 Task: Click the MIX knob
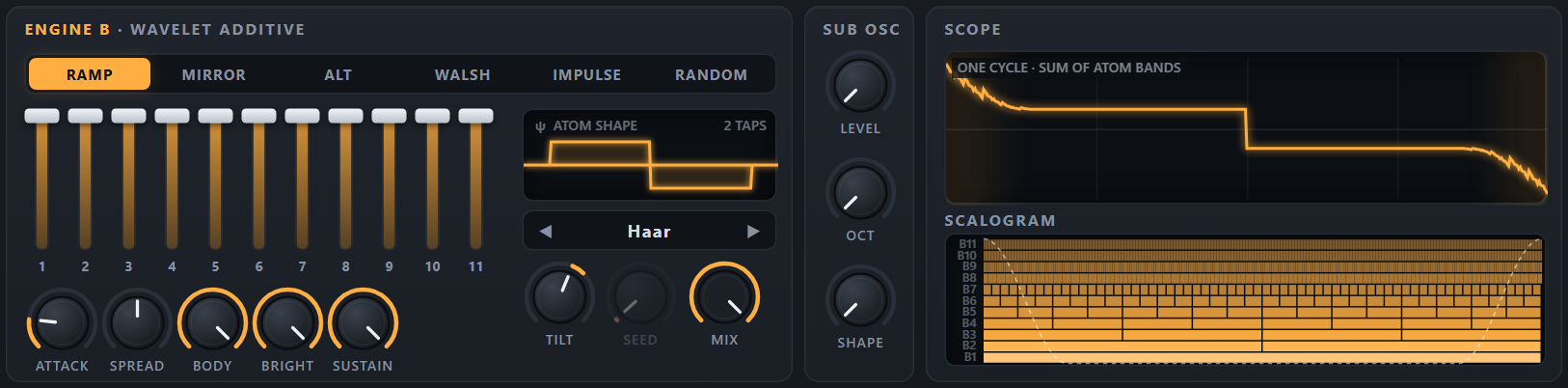coord(724,296)
